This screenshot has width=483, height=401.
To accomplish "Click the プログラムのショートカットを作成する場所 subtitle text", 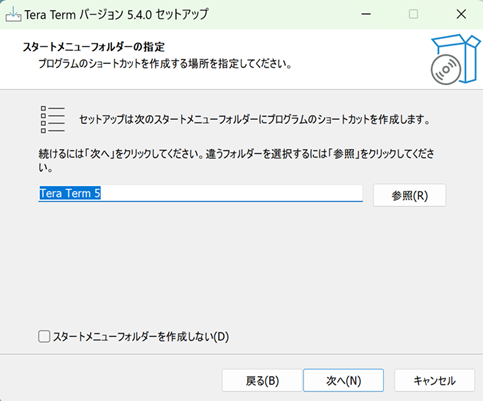I will [165, 63].
